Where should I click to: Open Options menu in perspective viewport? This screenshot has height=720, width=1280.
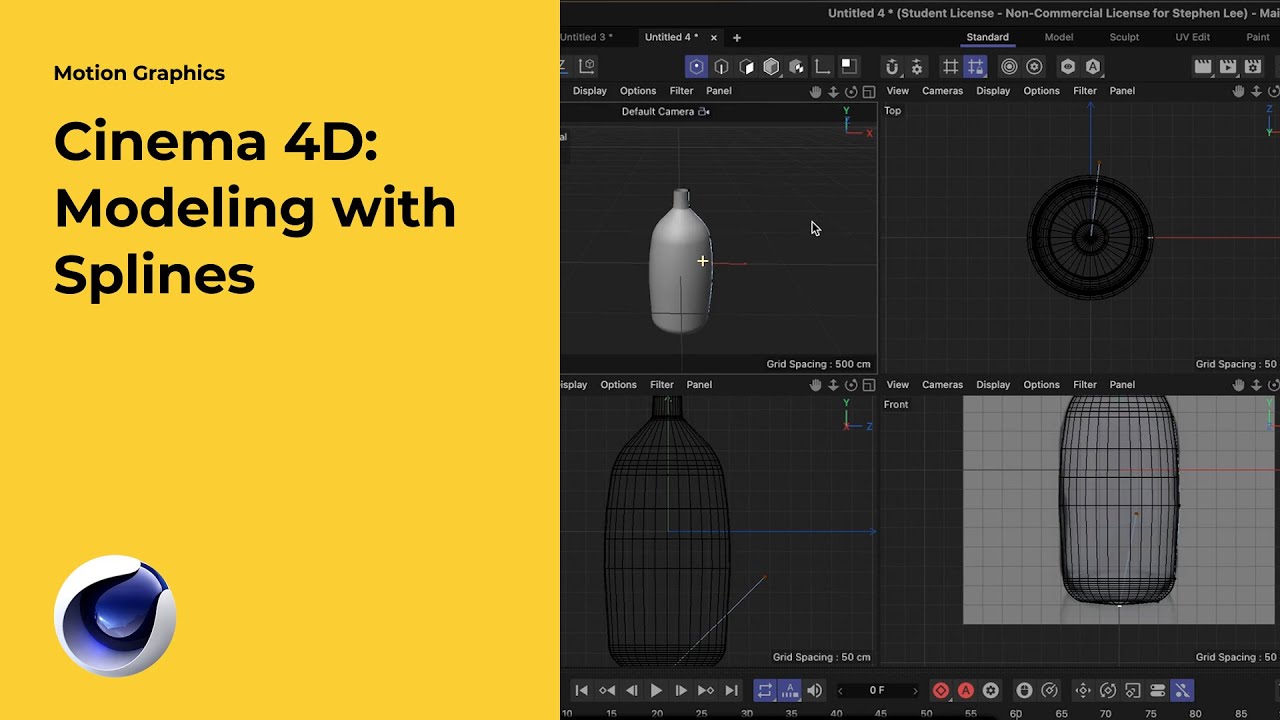[638, 91]
